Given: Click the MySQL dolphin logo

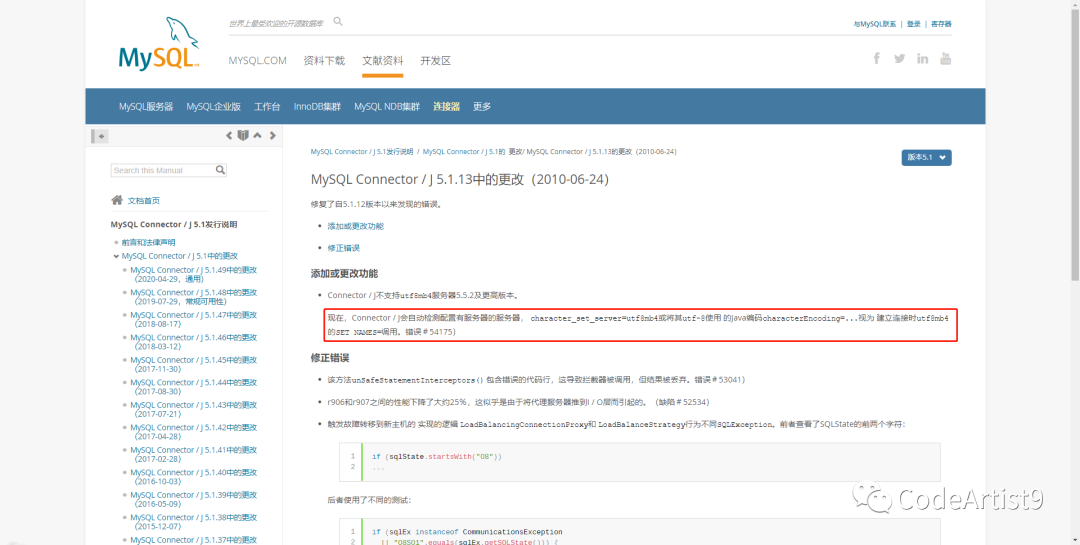Looking at the screenshot, I should (x=159, y=43).
